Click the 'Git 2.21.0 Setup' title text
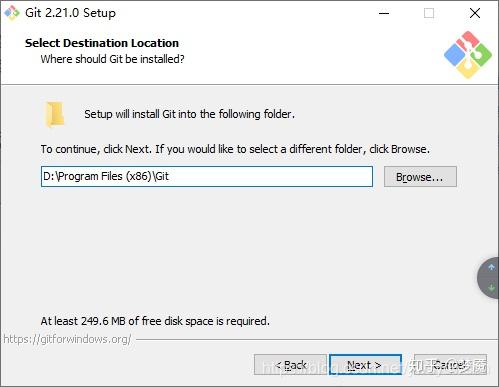The image size is (499, 387). 70,13
